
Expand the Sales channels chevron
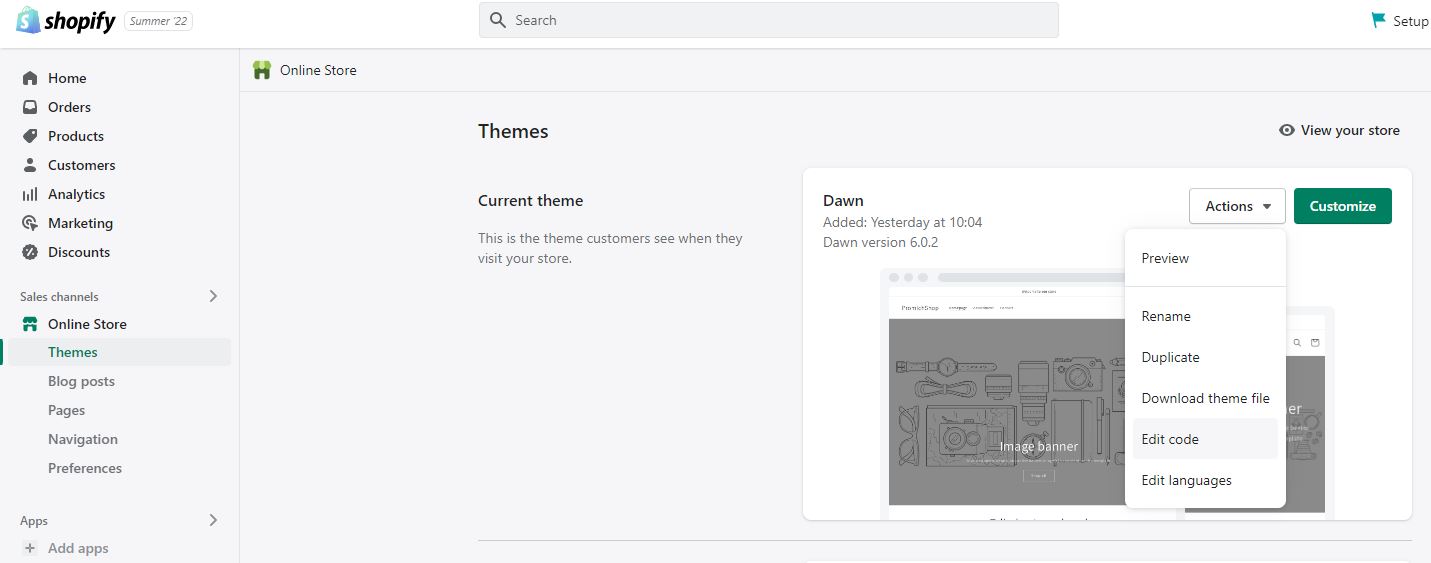coord(213,296)
